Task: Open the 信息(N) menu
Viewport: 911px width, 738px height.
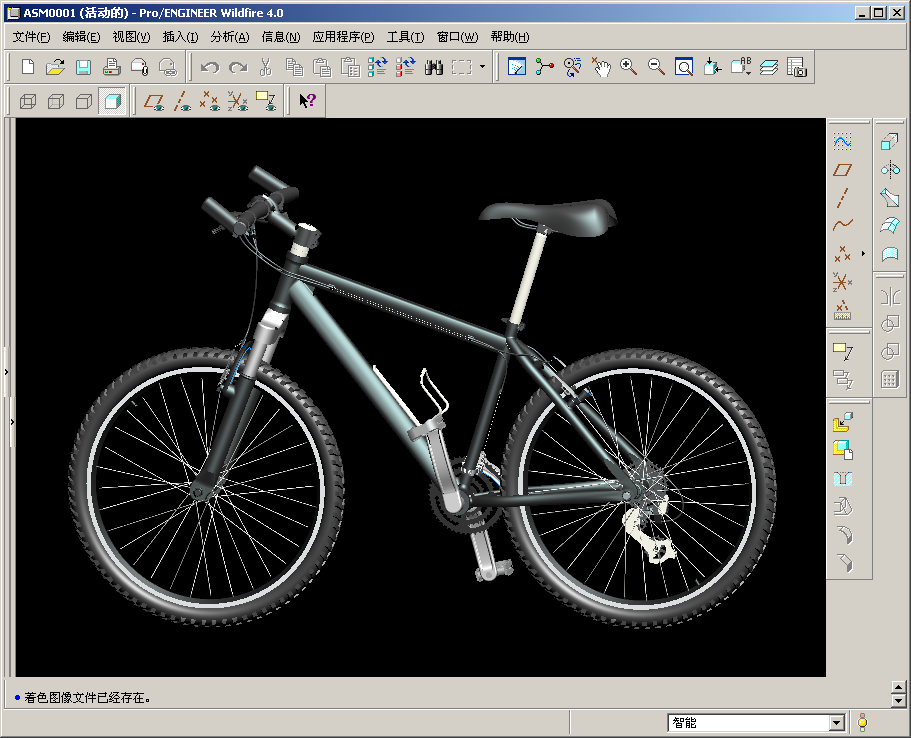Action: [281, 37]
